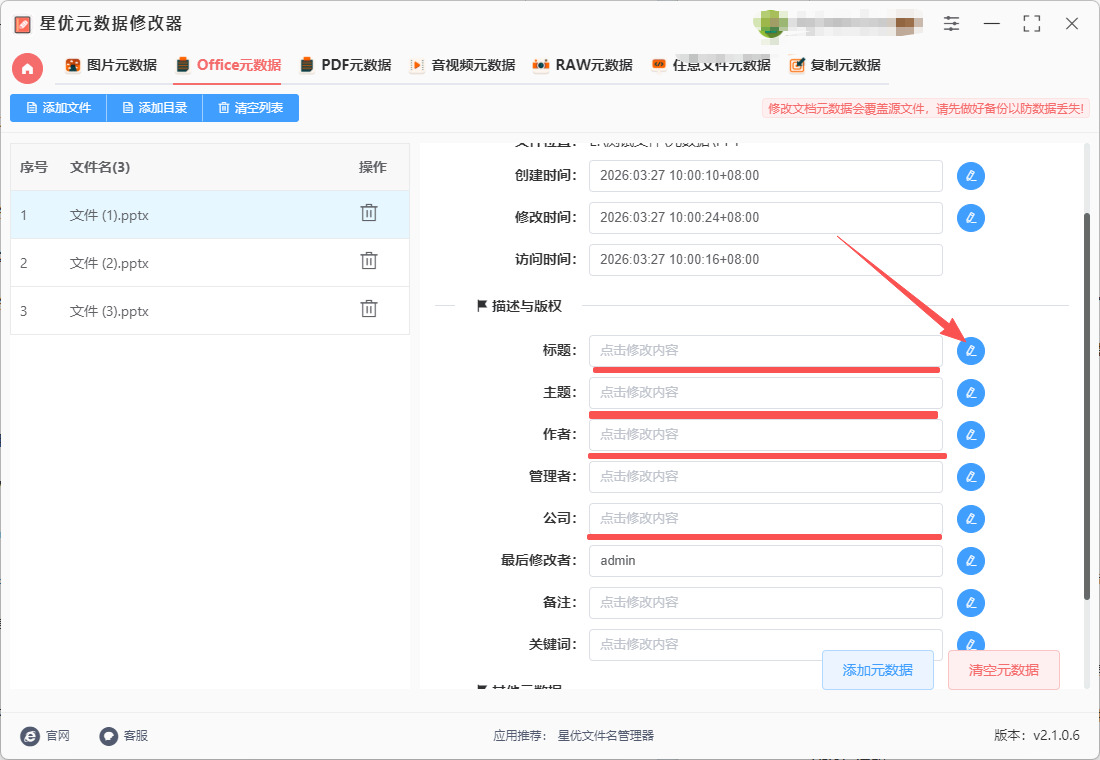Edit 管理者 with pencil icon

click(971, 476)
